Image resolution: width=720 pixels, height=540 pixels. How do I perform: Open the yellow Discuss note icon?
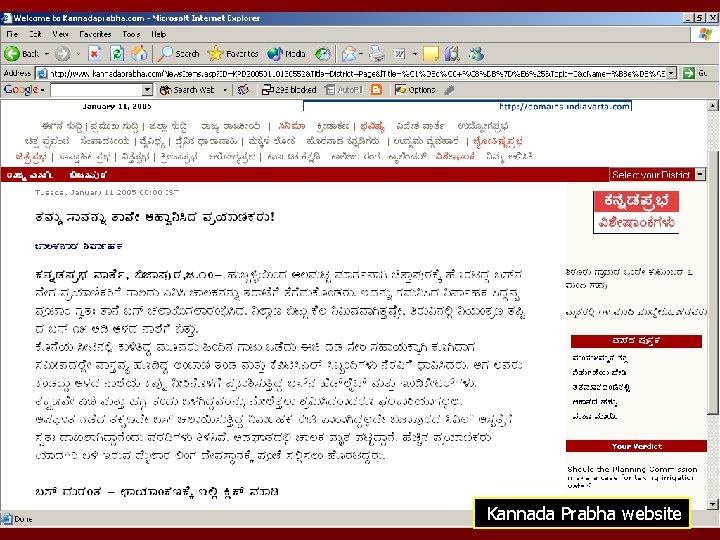tap(431, 54)
